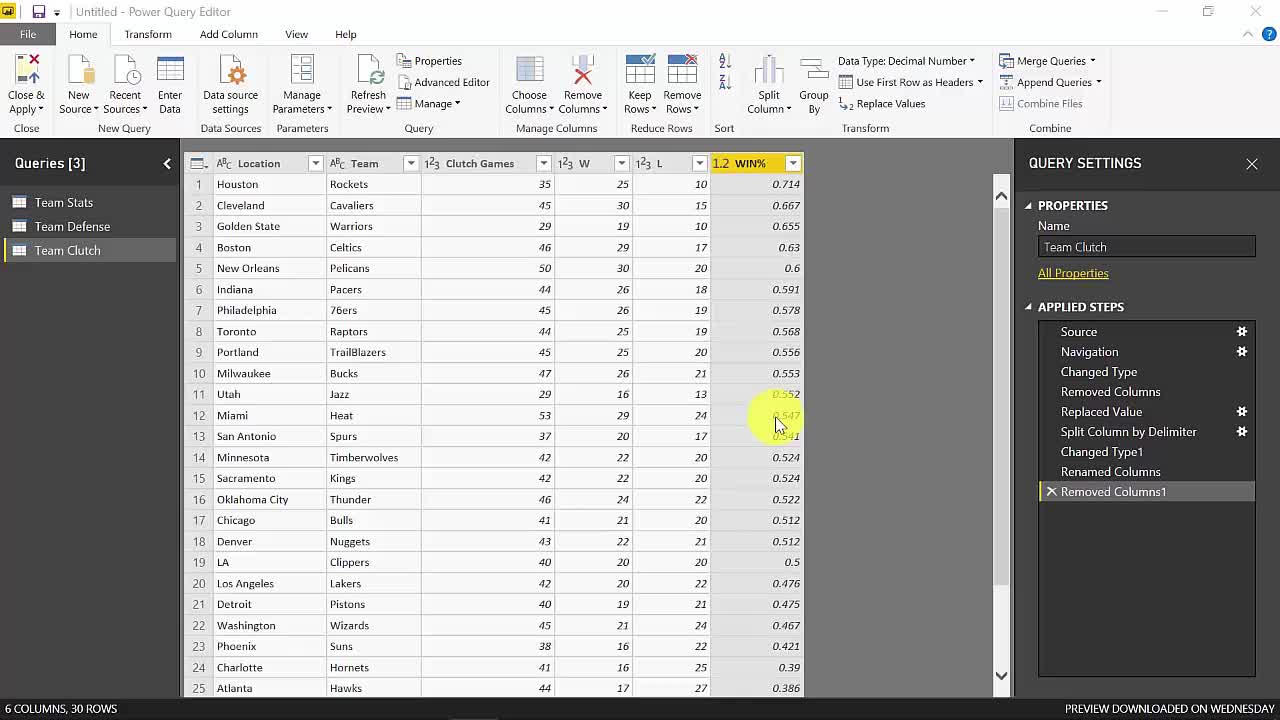Click the Remove Columns icon
Image resolution: width=1280 pixels, height=720 pixels.
point(582,72)
